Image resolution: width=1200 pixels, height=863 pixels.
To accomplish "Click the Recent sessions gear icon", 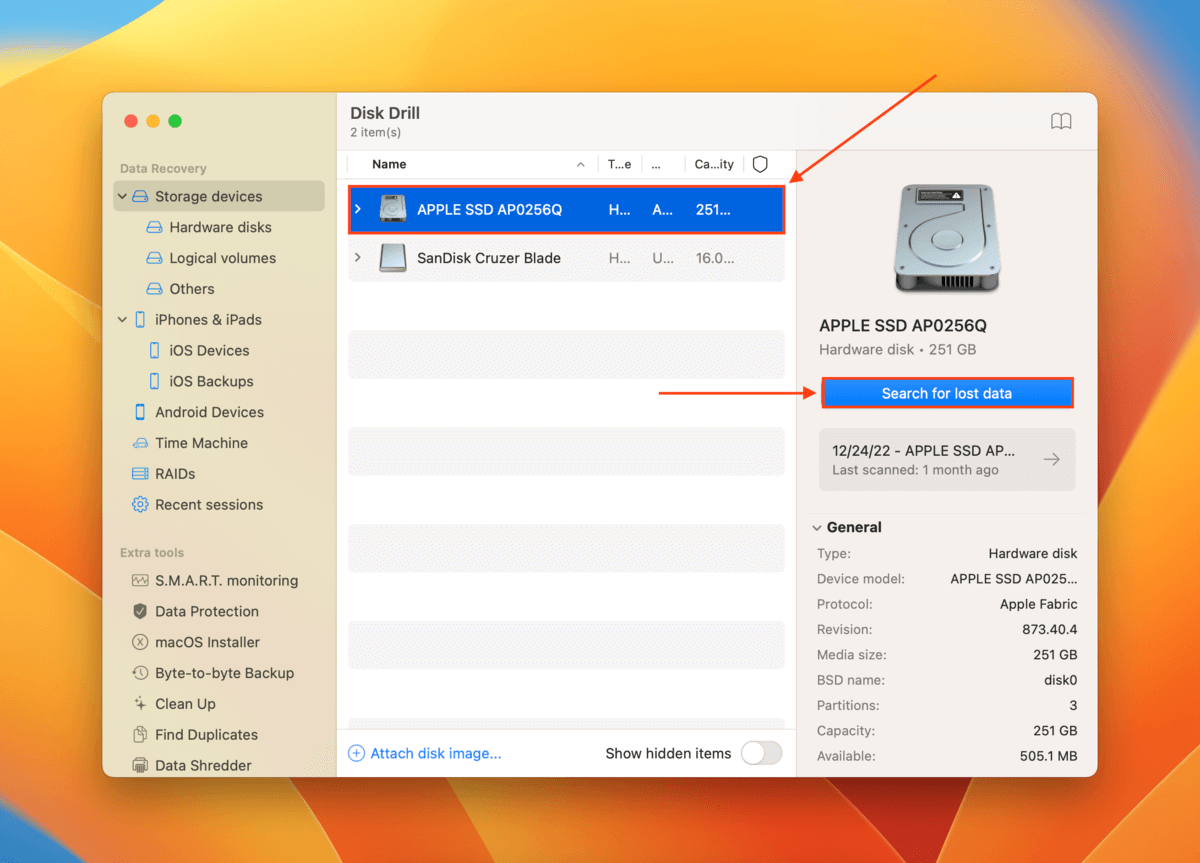I will coord(140,505).
